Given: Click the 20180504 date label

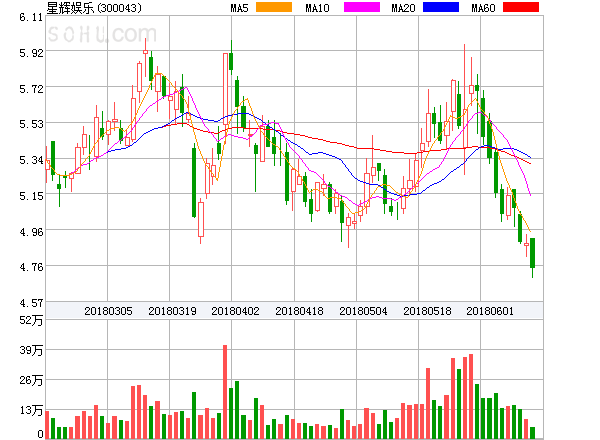Looking at the screenshot, I should [363, 311].
